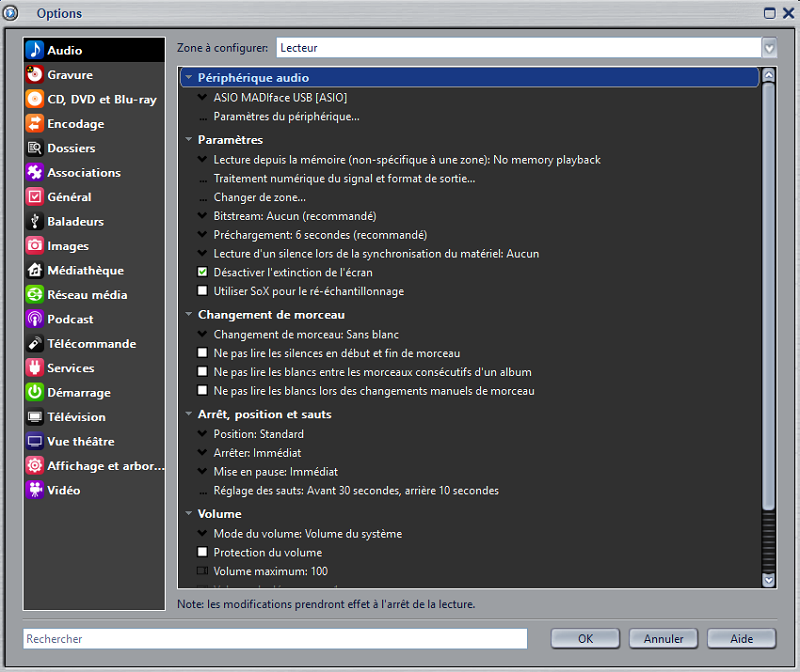The image size is (800, 672).
Task: Open the Gravure disc icon
Action: click(35, 74)
